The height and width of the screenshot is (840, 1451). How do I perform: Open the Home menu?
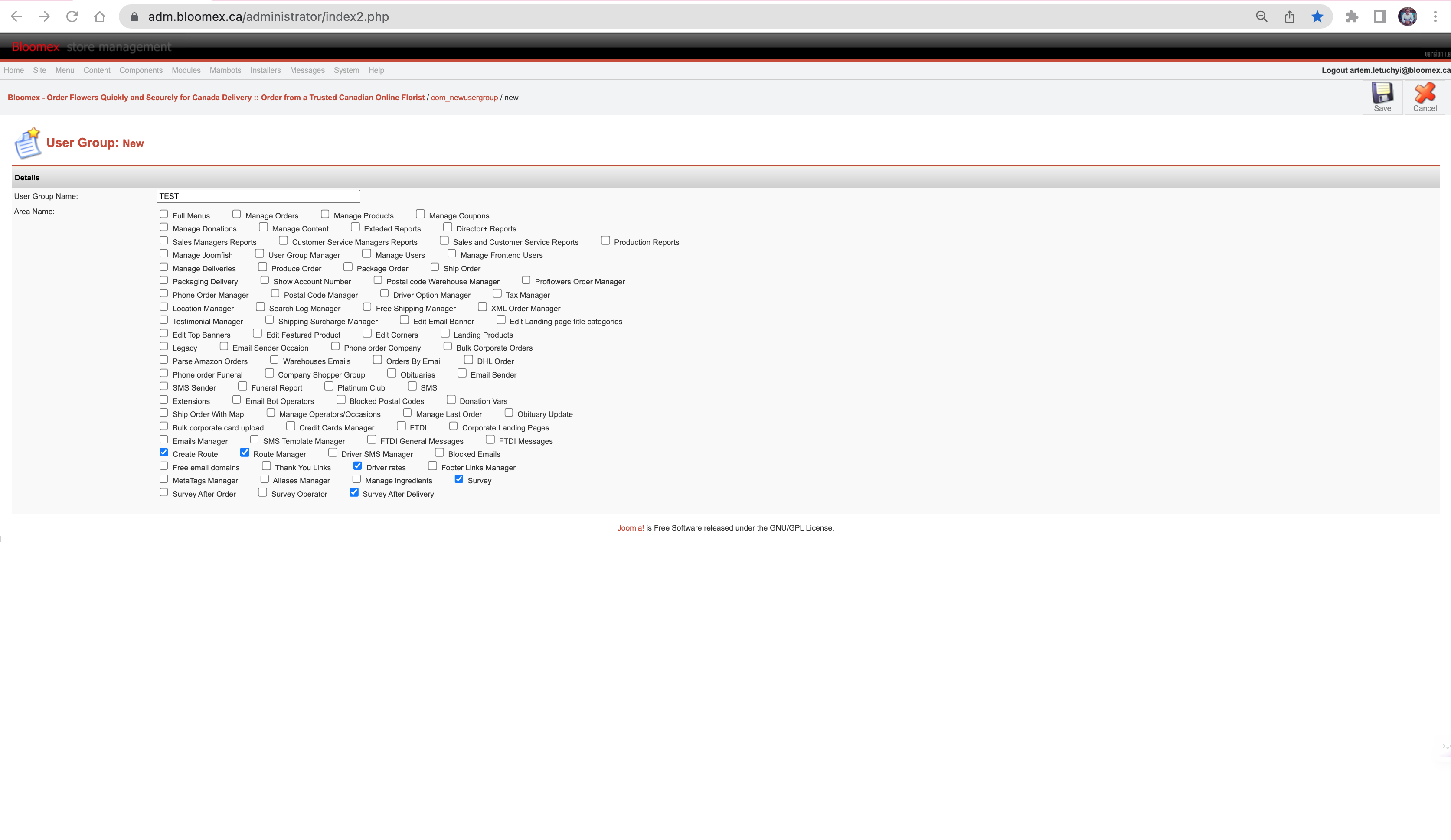pyautogui.click(x=14, y=70)
